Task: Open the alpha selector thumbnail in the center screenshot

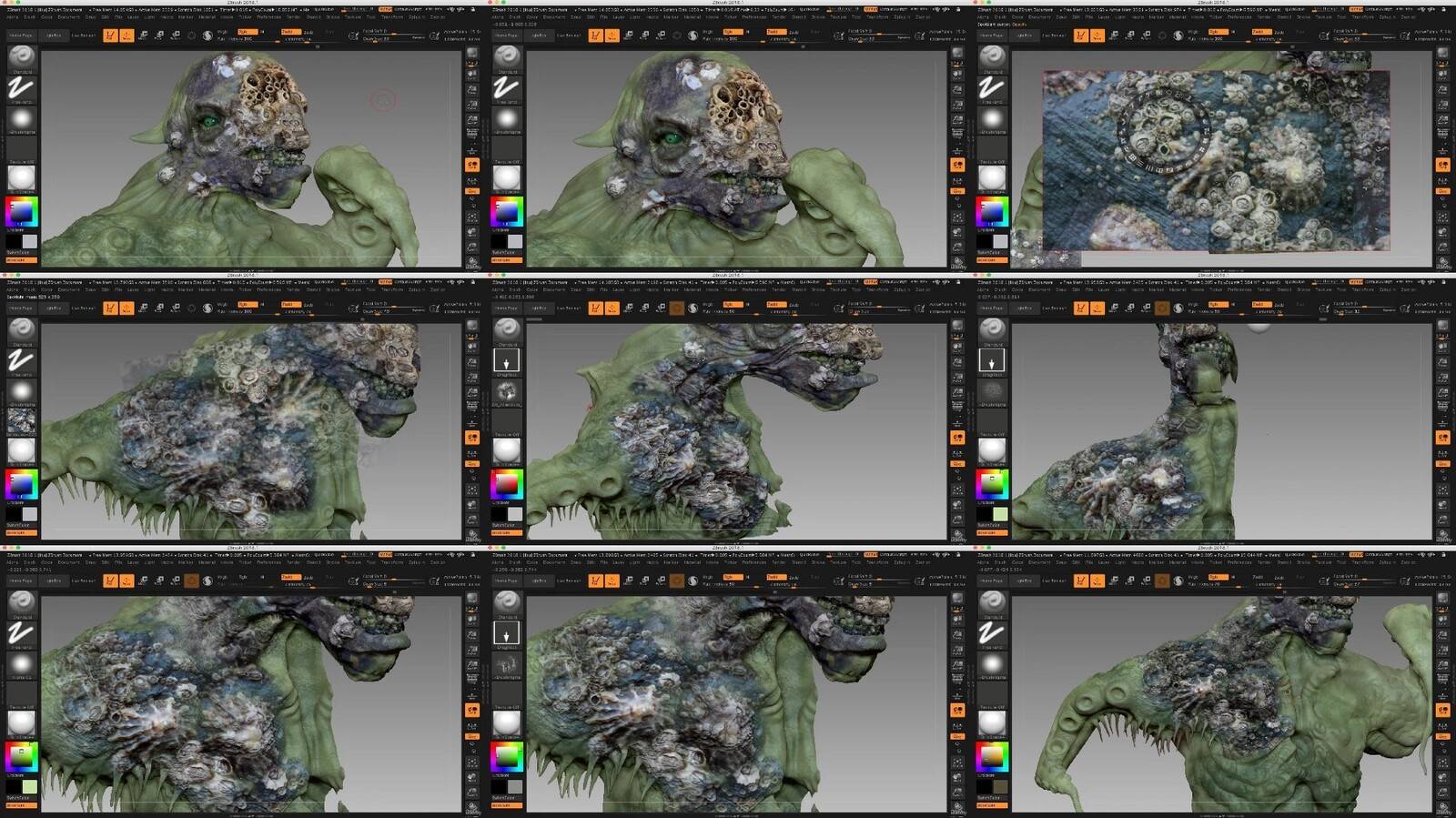Action: pos(507,392)
